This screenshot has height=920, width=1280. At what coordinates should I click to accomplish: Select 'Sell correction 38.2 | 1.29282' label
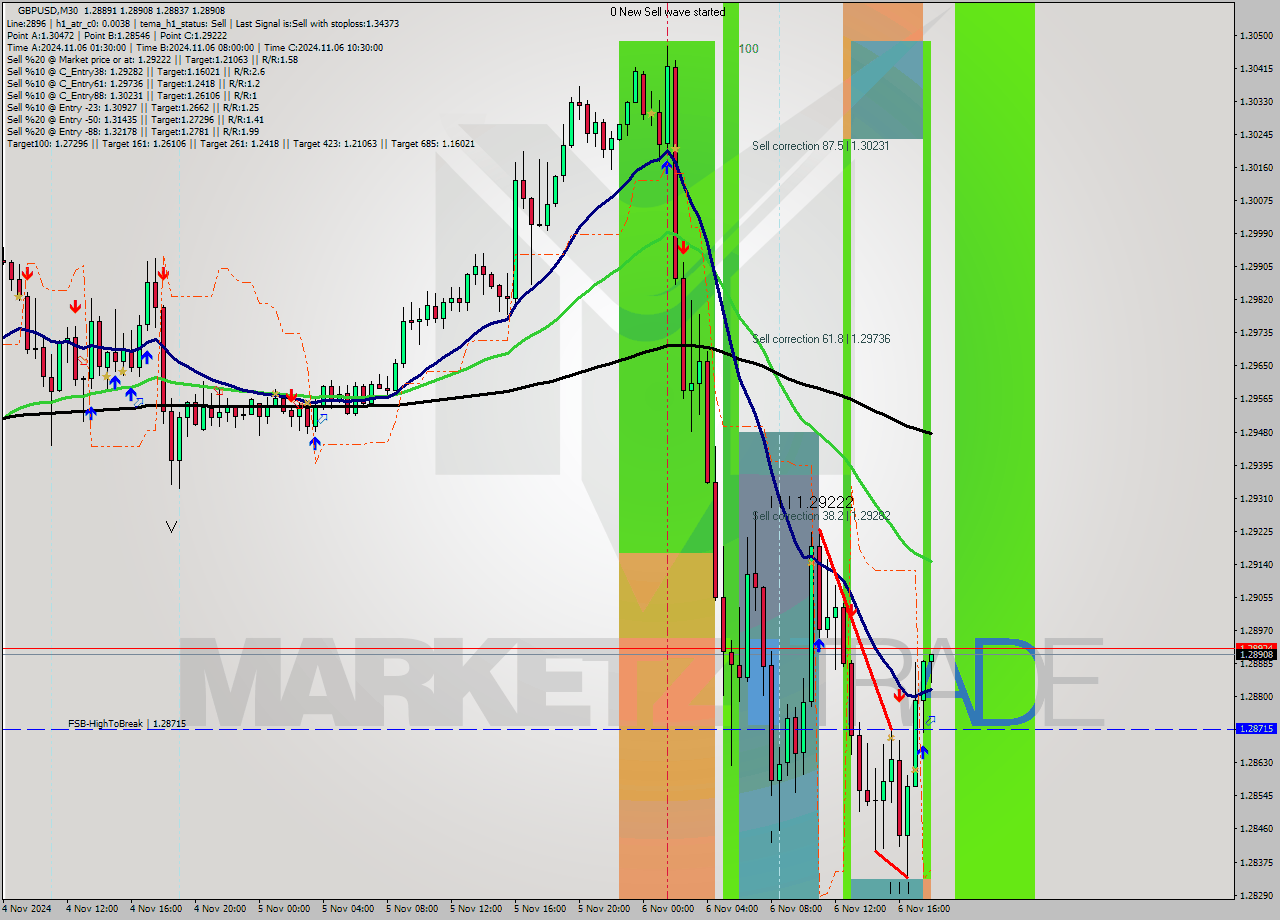[821, 516]
